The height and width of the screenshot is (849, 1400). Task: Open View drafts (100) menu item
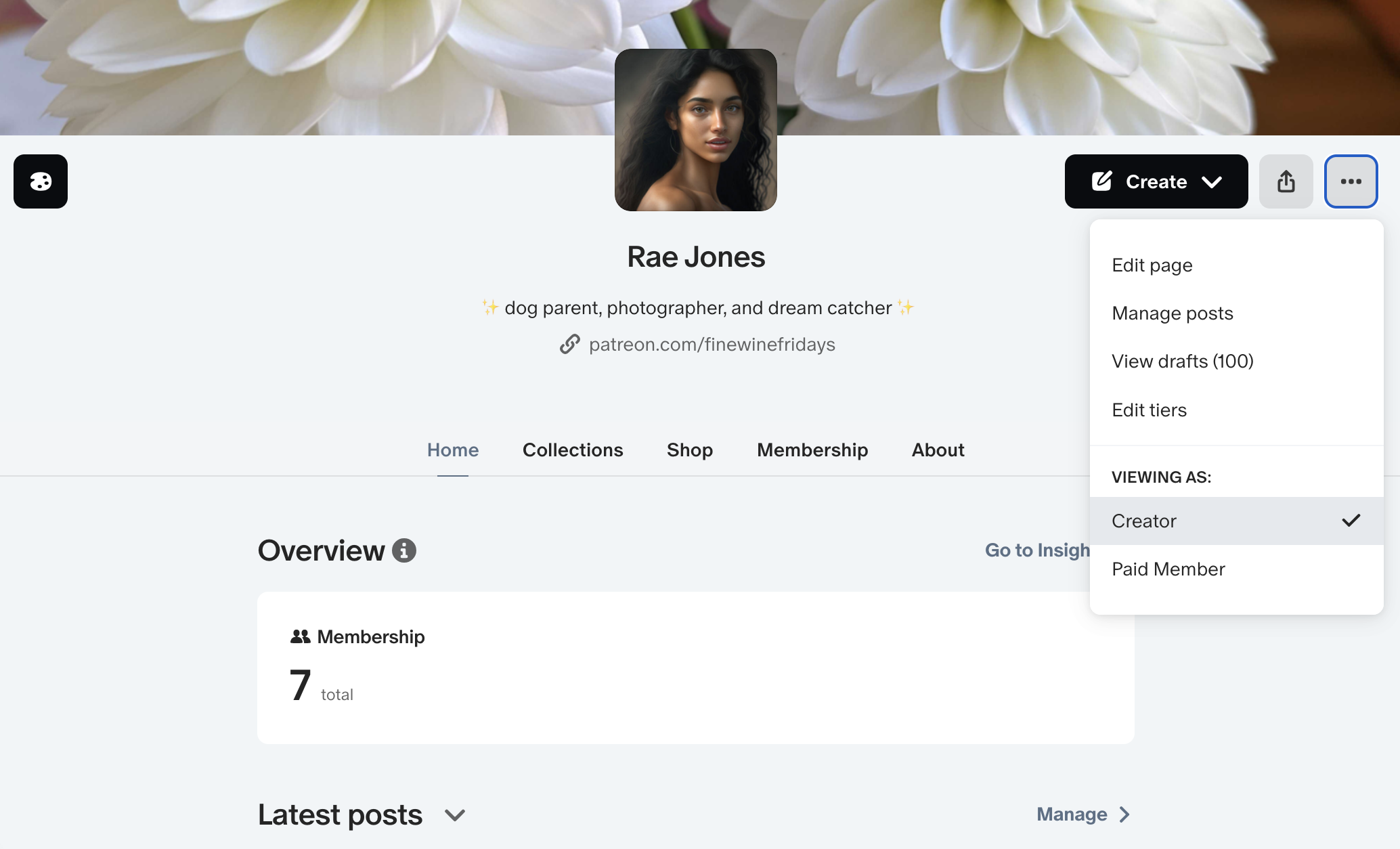1183,361
